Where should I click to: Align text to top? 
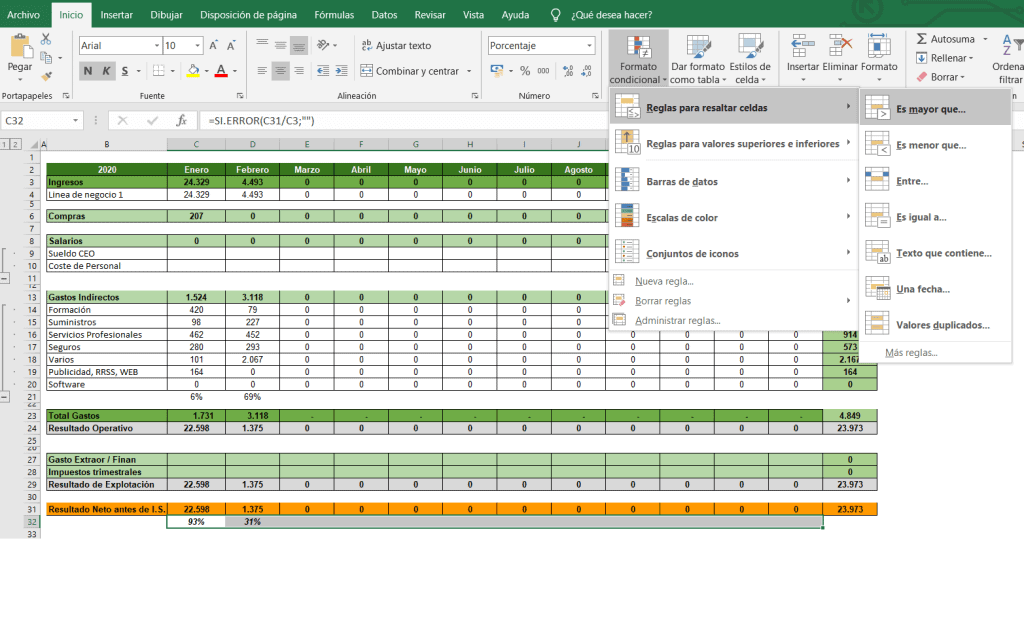[x=262, y=44]
